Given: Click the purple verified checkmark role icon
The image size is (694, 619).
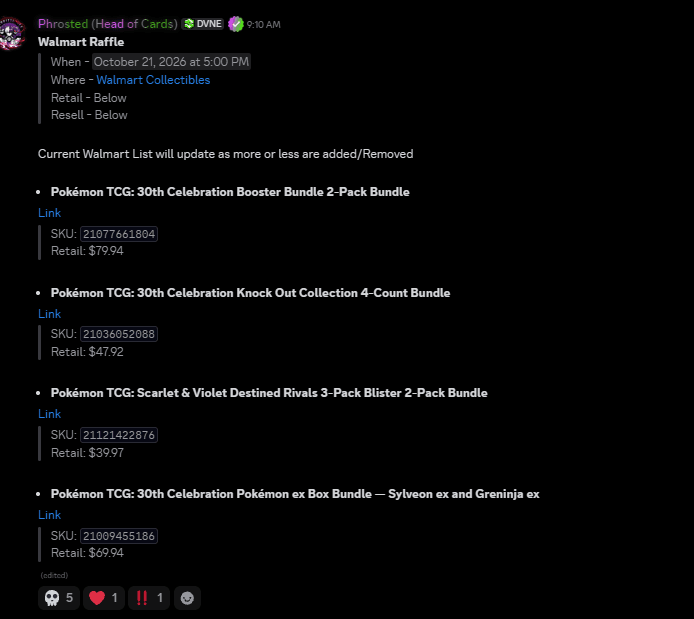Looking at the screenshot, I should click(235, 24).
